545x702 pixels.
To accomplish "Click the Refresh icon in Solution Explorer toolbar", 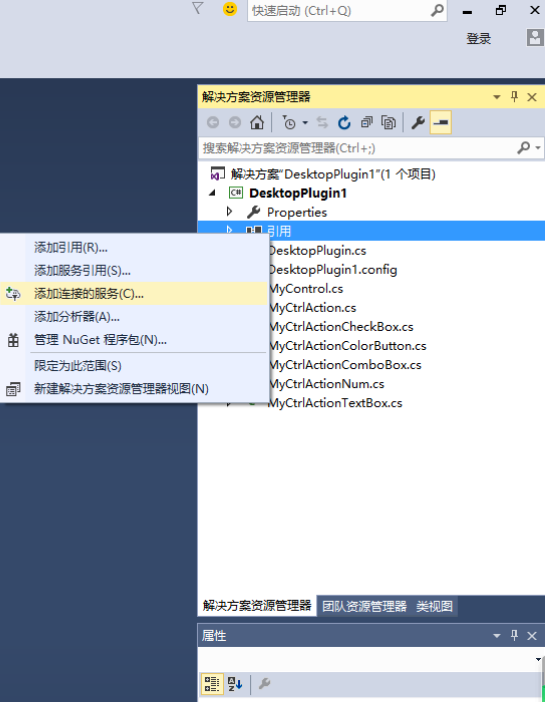I will (x=344, y=122).
